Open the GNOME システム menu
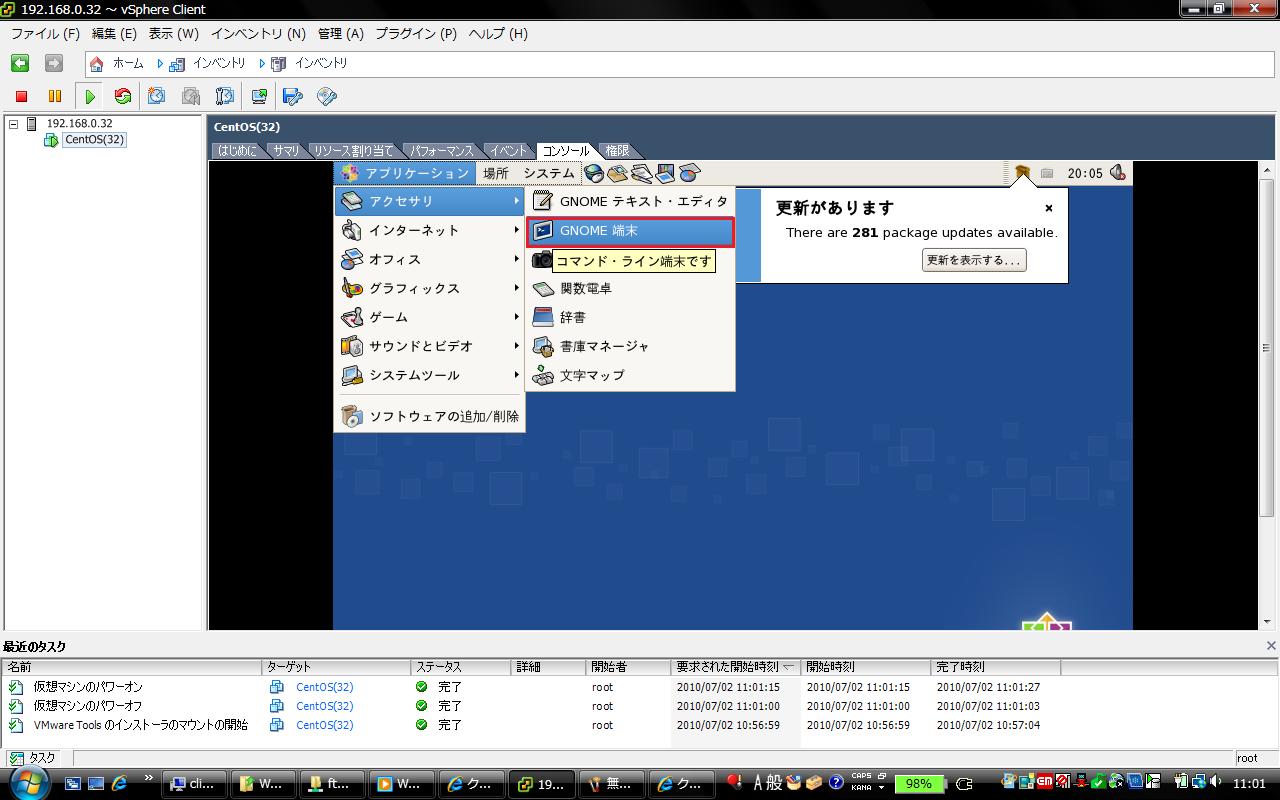Viewport: 1280px width, 800px height. (549, 173)
